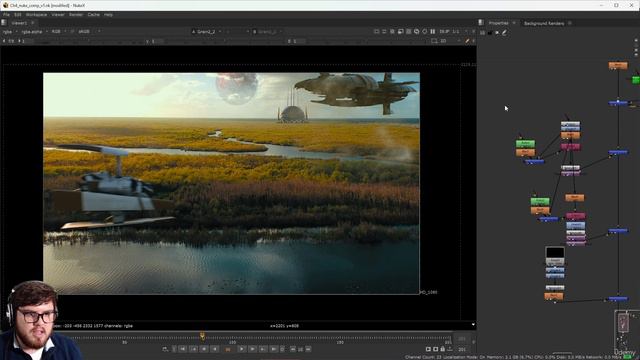Open the 2D view mode dropdown
This screenshot has height=360, width=640.
pyautogui.click(x=448, y=41)
